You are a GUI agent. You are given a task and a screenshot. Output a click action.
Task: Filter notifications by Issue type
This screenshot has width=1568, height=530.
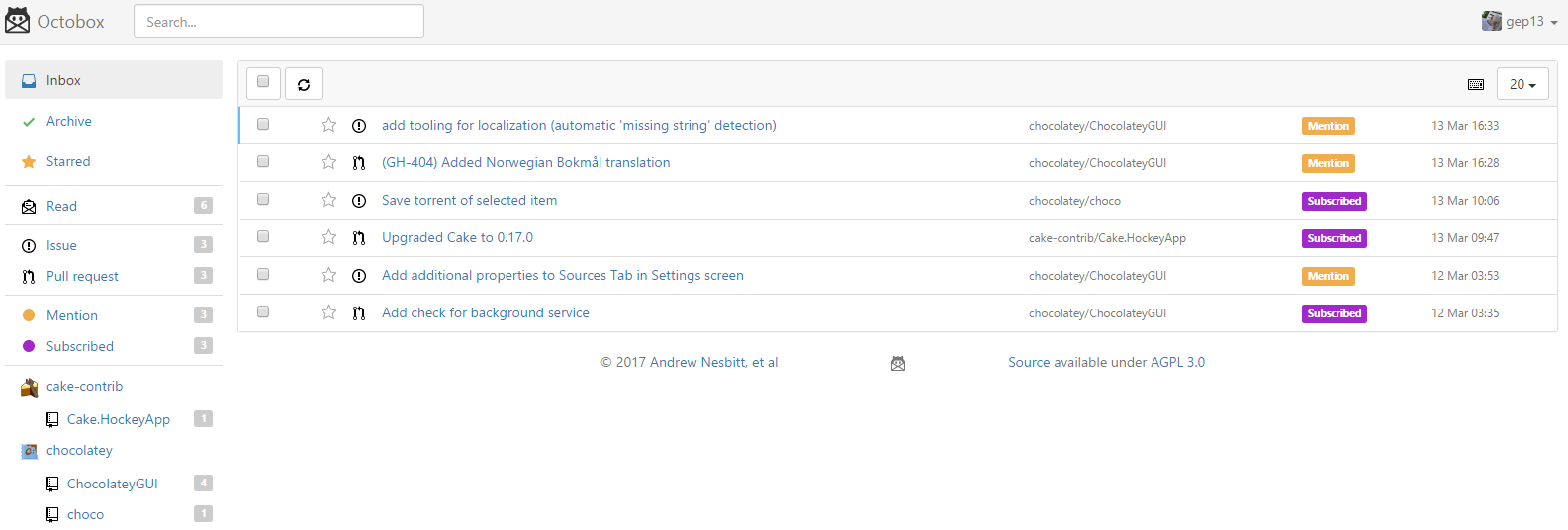114,245
